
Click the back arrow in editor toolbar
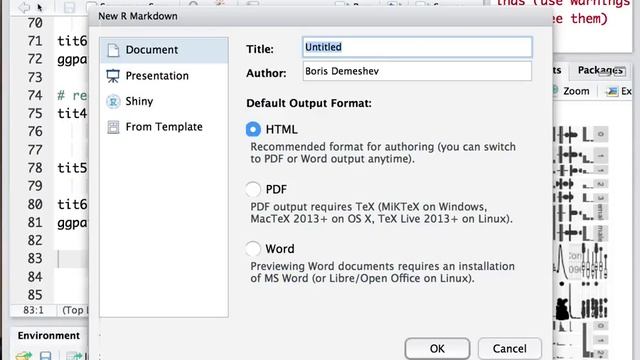(24, 7)
